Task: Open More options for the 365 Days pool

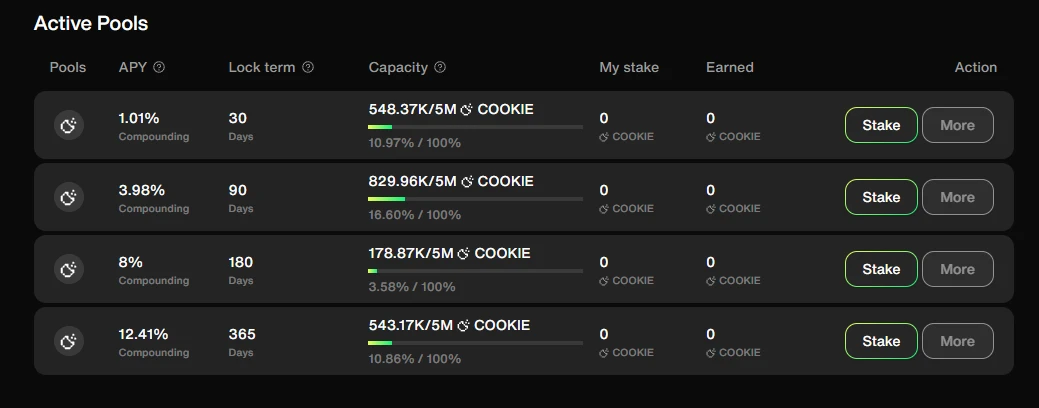Action: pyautogui.click(x=957, y=341)
